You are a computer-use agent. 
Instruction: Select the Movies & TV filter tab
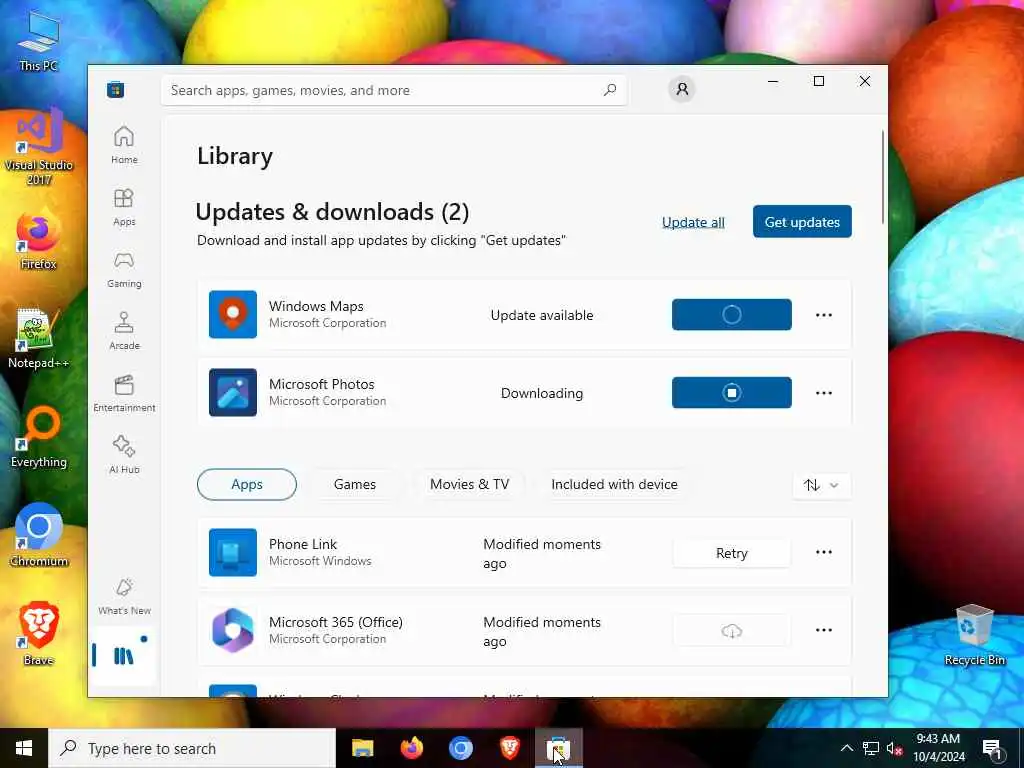[x=470, y=485]
